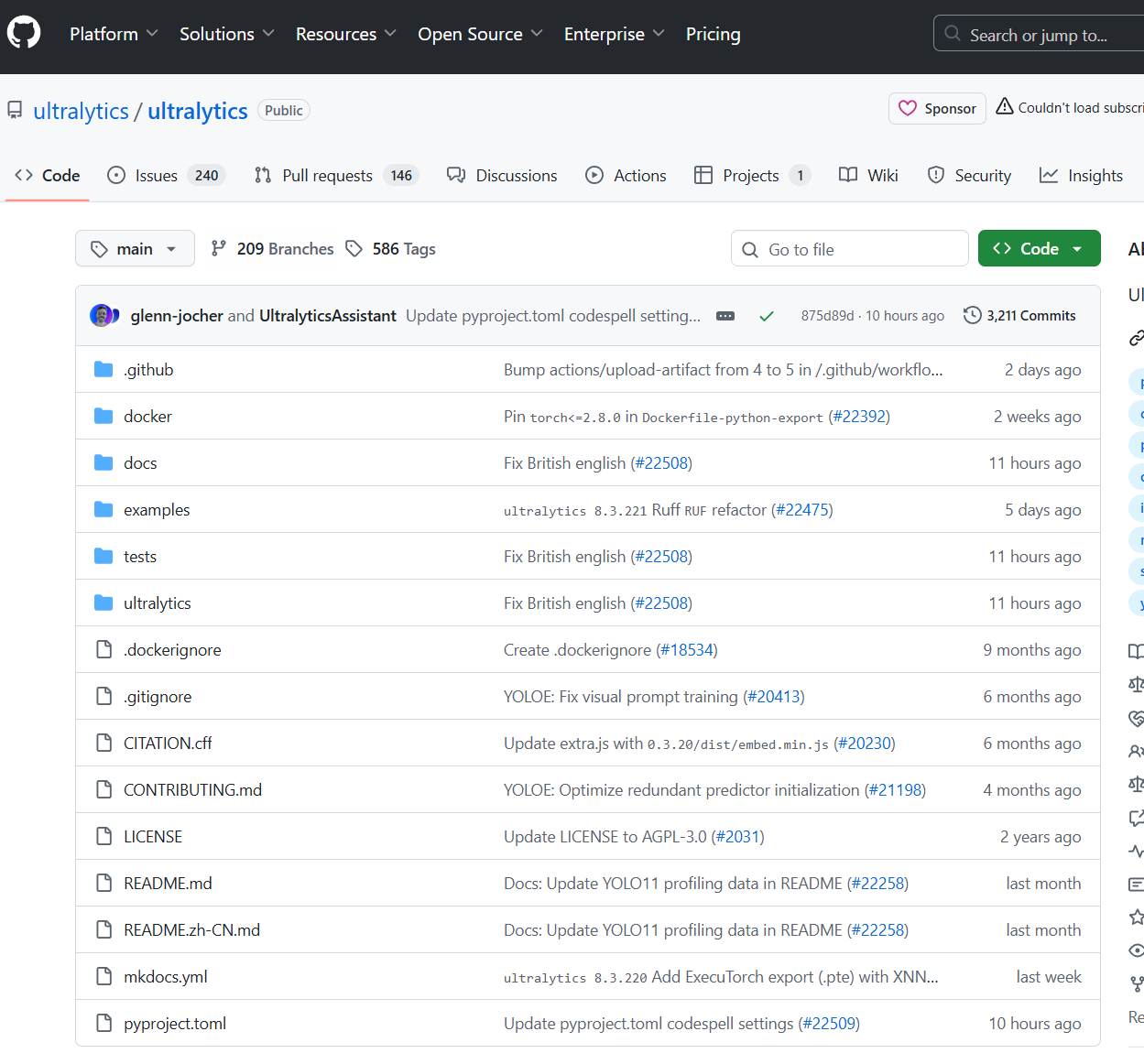Switch to the Projects tab
This screenshot has height=1064, width=1144.
point(752,175)
